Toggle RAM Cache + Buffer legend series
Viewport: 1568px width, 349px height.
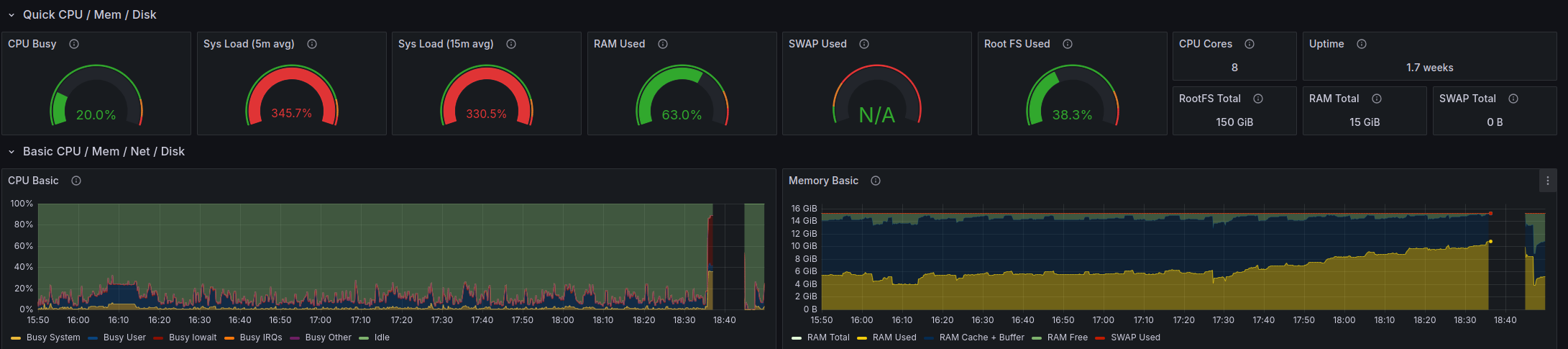(981, 337)
